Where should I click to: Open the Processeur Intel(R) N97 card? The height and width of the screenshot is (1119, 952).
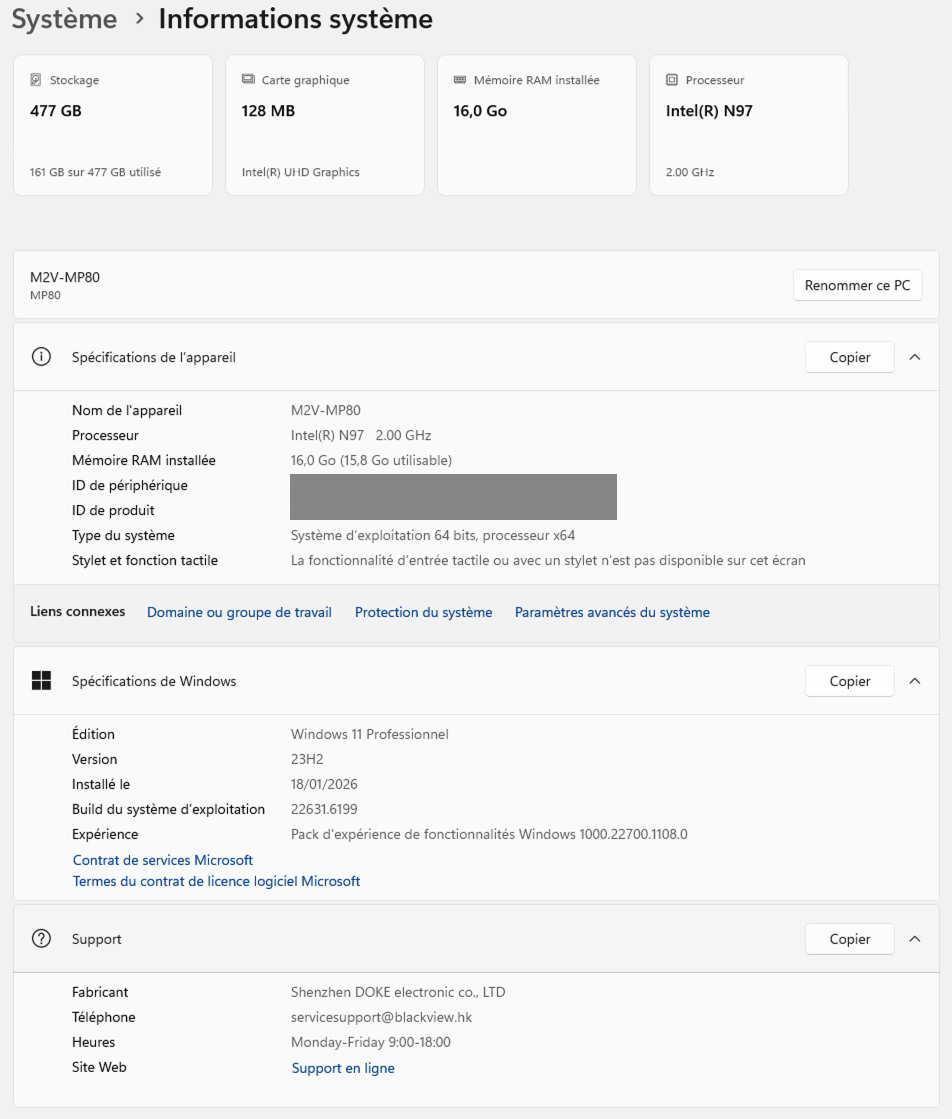coord(749,125)
